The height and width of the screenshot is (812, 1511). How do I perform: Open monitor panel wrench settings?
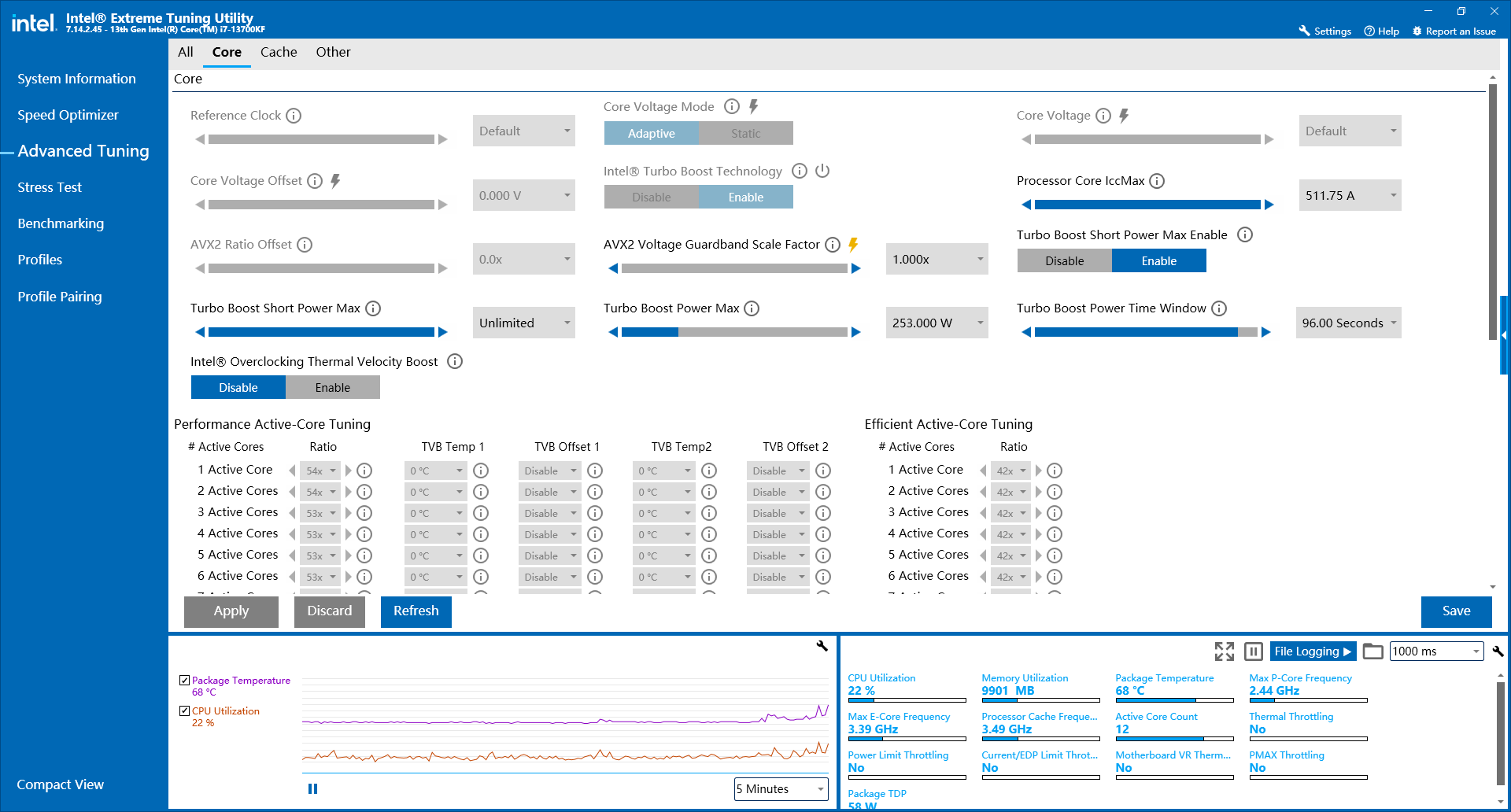(1498, 651)
